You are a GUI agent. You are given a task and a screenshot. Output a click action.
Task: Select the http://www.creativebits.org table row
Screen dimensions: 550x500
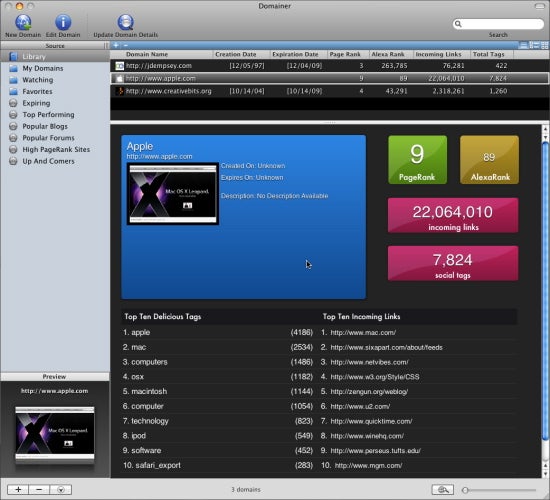point(330,91)
